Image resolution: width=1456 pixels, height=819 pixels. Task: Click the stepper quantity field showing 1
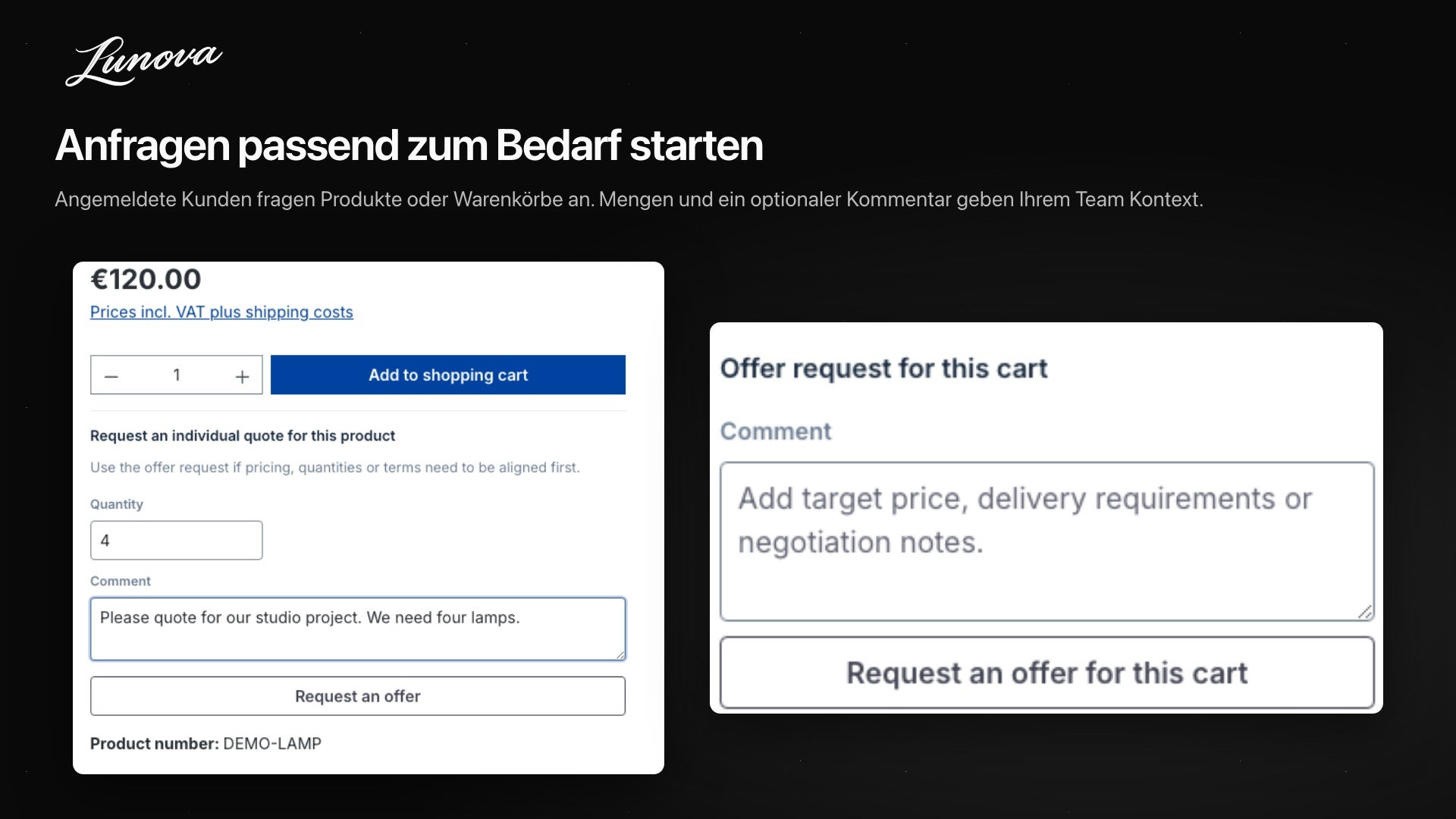point(177,375)
